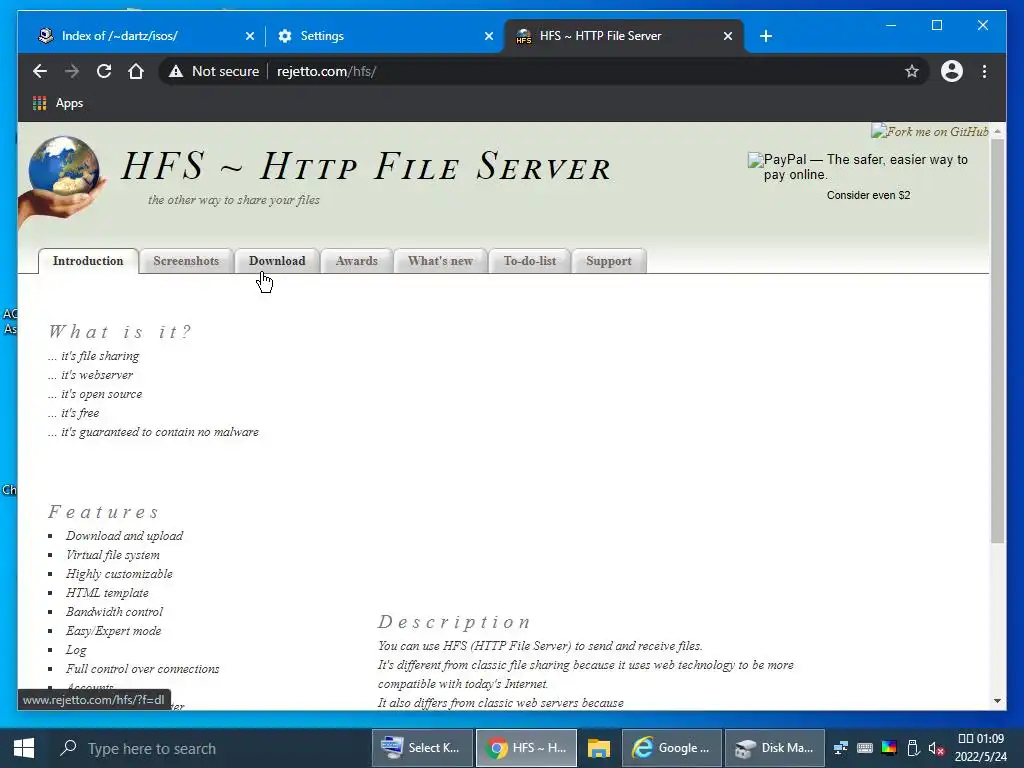
Task: Switch to the Settings browser tab
Action: pos(383,36)
